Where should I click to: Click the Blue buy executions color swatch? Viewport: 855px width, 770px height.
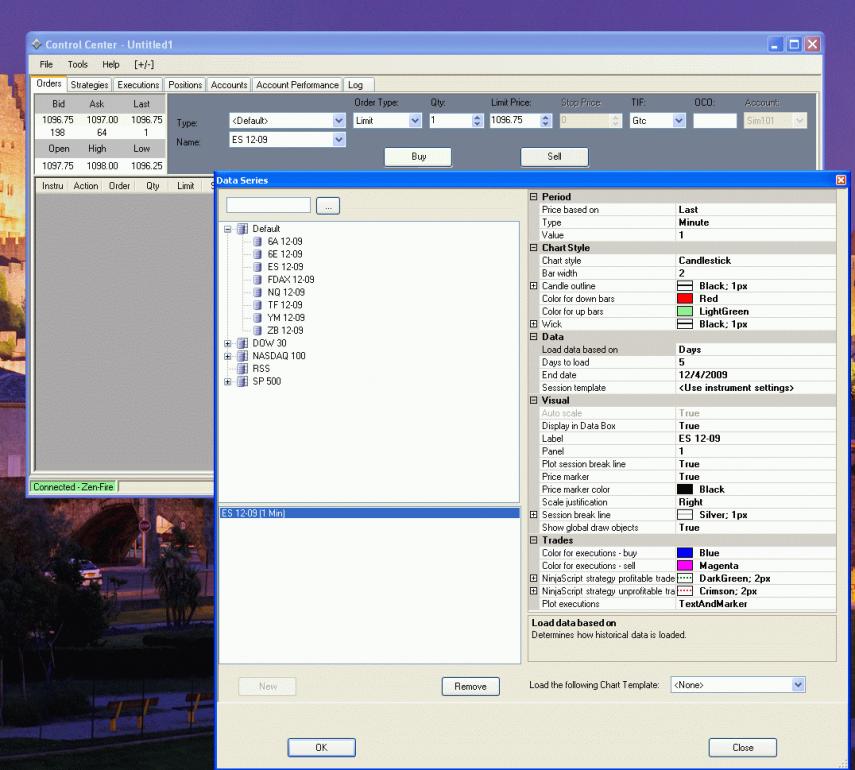click(x=685, y=553)
